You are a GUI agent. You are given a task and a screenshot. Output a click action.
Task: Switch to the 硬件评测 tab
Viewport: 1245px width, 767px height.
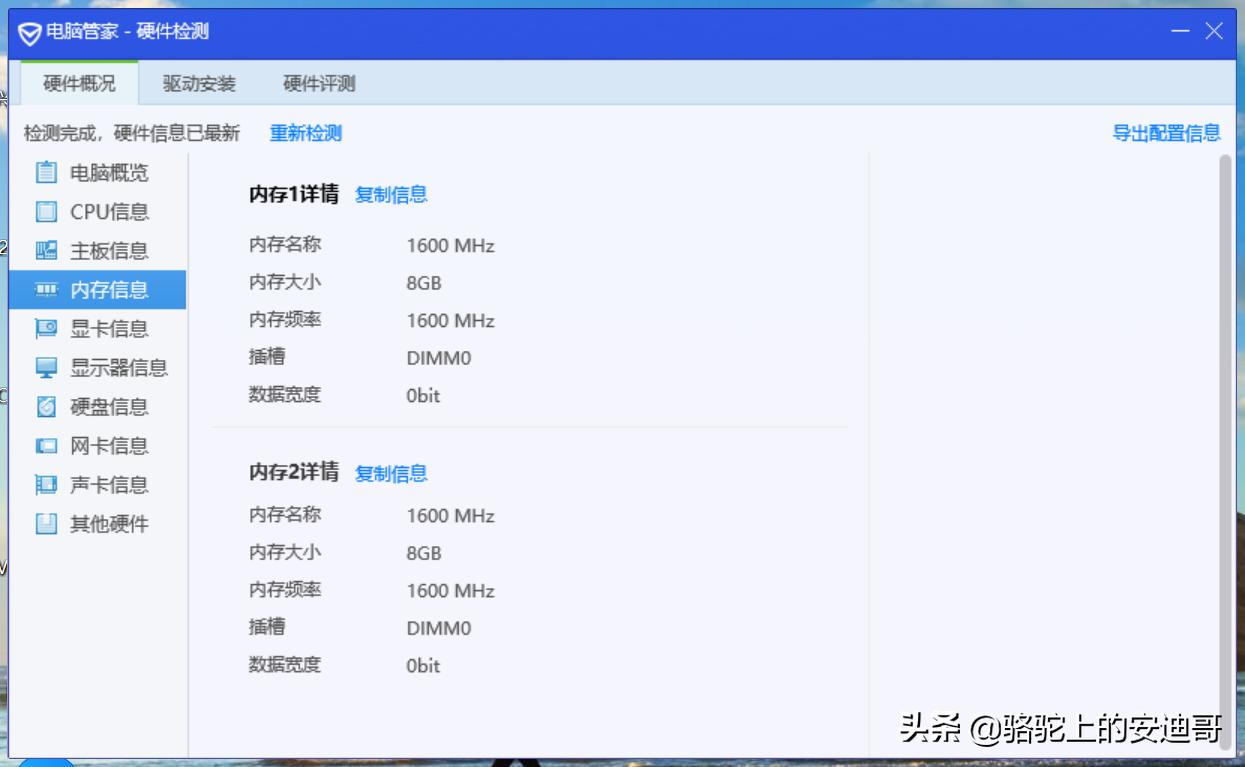click(320, 85)
